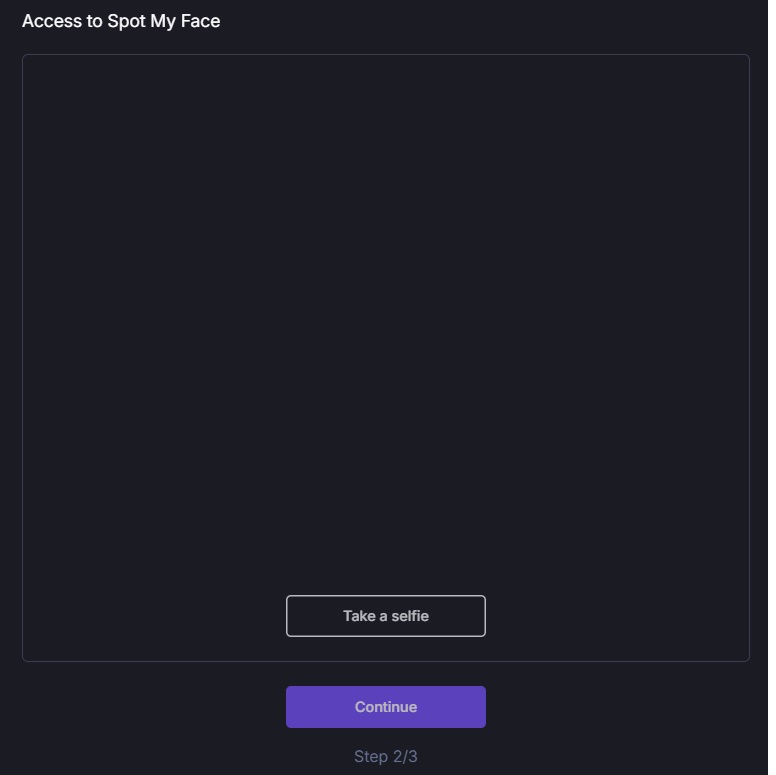This screenshot has height=775, width=776.
Task: Select the outlined selfie capture button
Action: (x=385, y=616)
